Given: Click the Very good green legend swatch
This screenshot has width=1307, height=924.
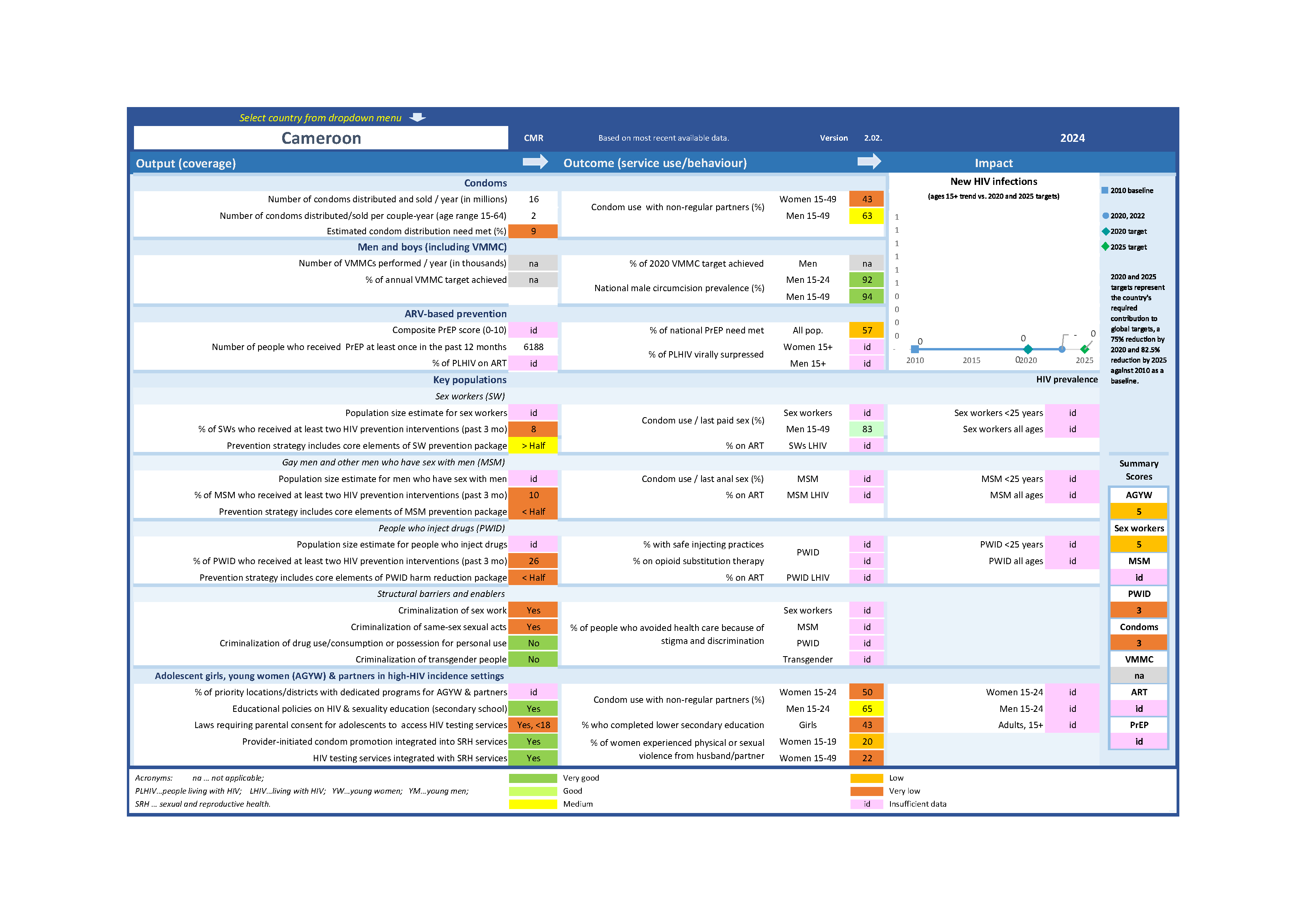Looking at the screenshot, I should coord(533,778).
